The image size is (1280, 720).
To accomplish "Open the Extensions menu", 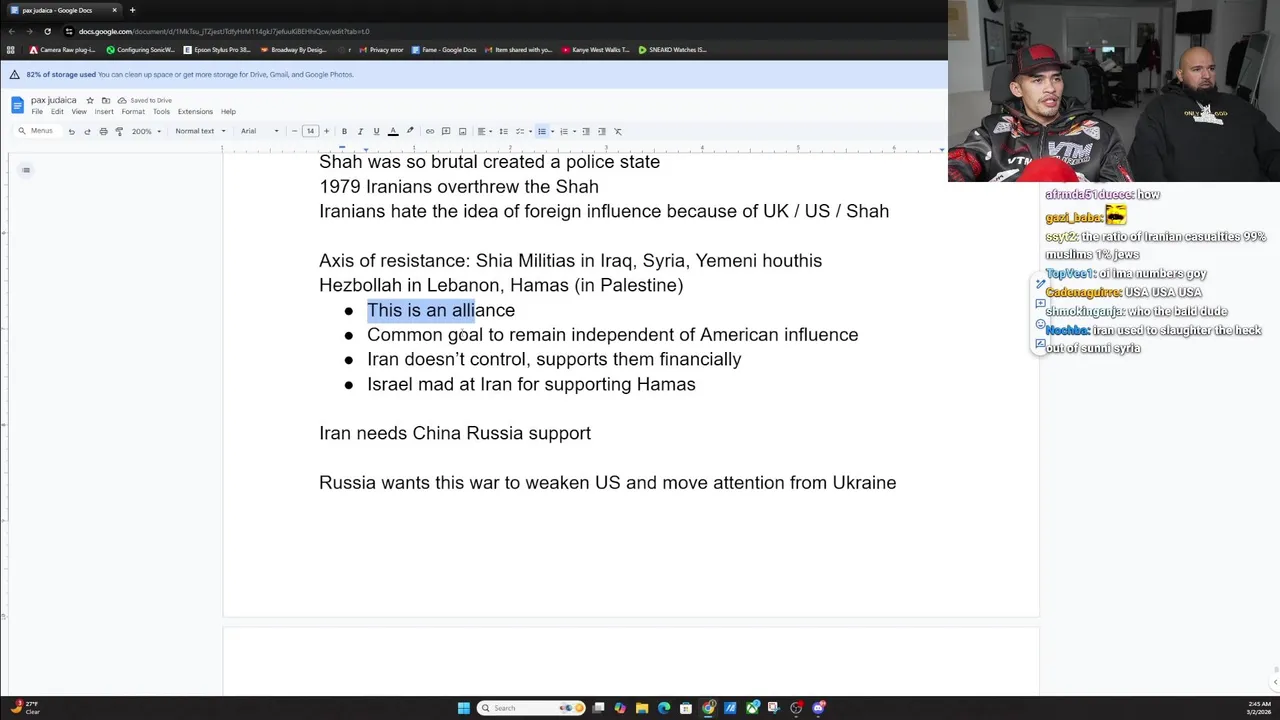I will (195, 112).
